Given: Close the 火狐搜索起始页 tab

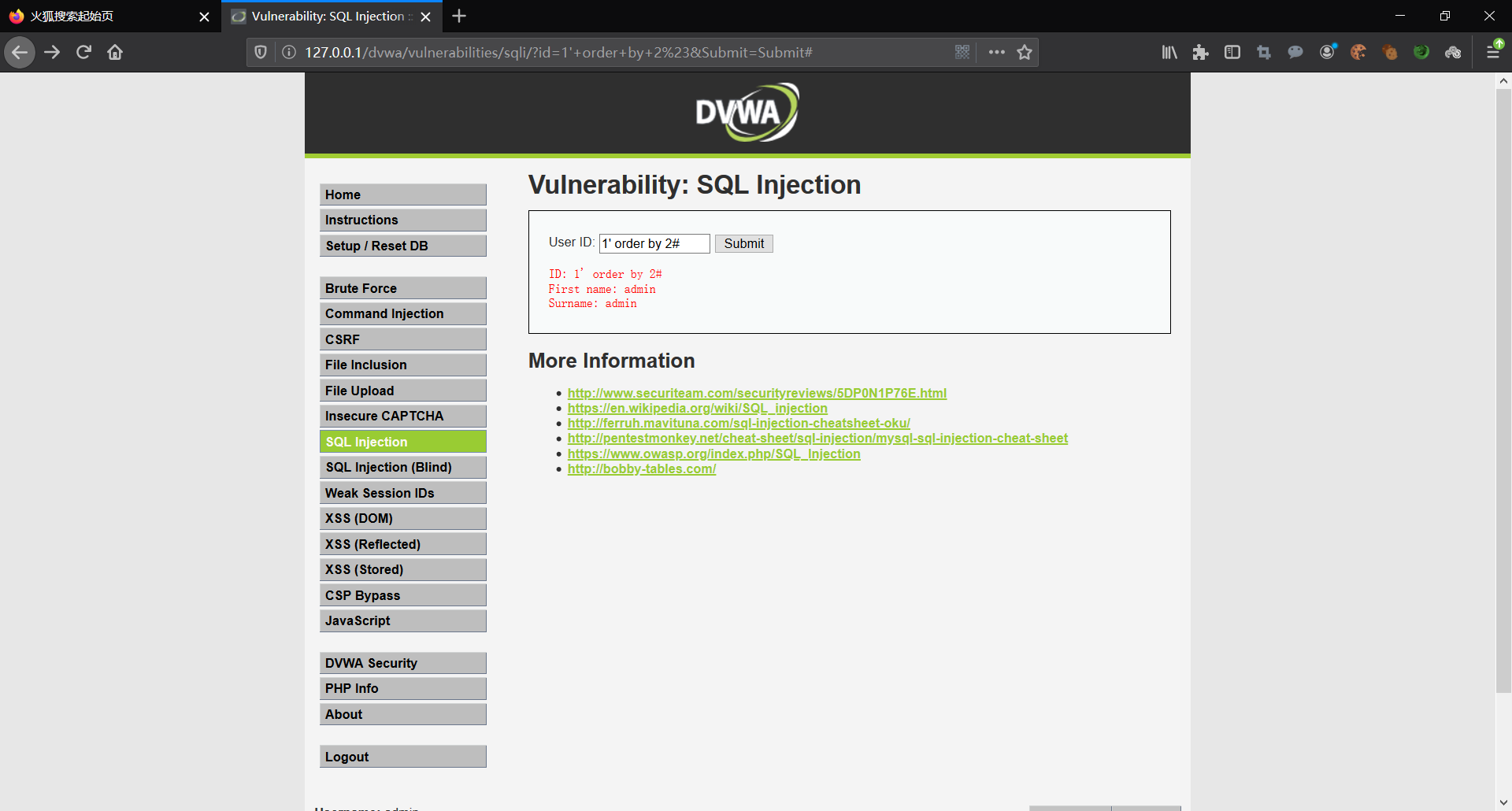Looking at the screenshot, I should [x=204, y=17].
